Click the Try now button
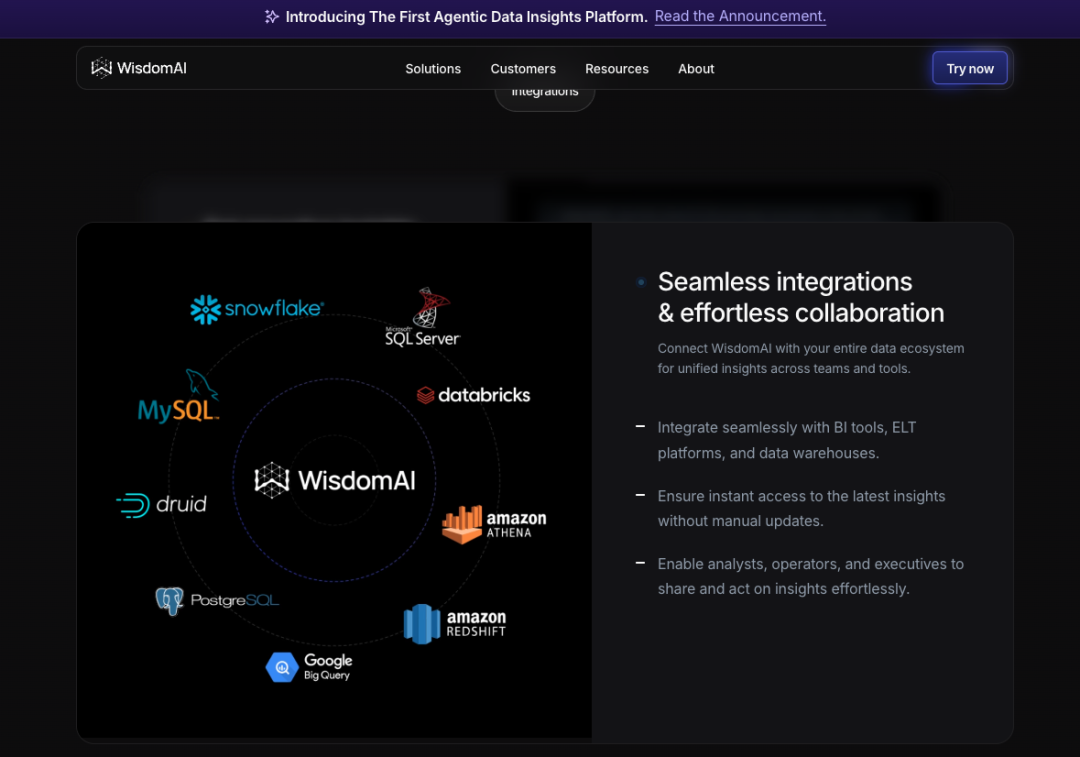1080x757 pixels. [969, 68]
